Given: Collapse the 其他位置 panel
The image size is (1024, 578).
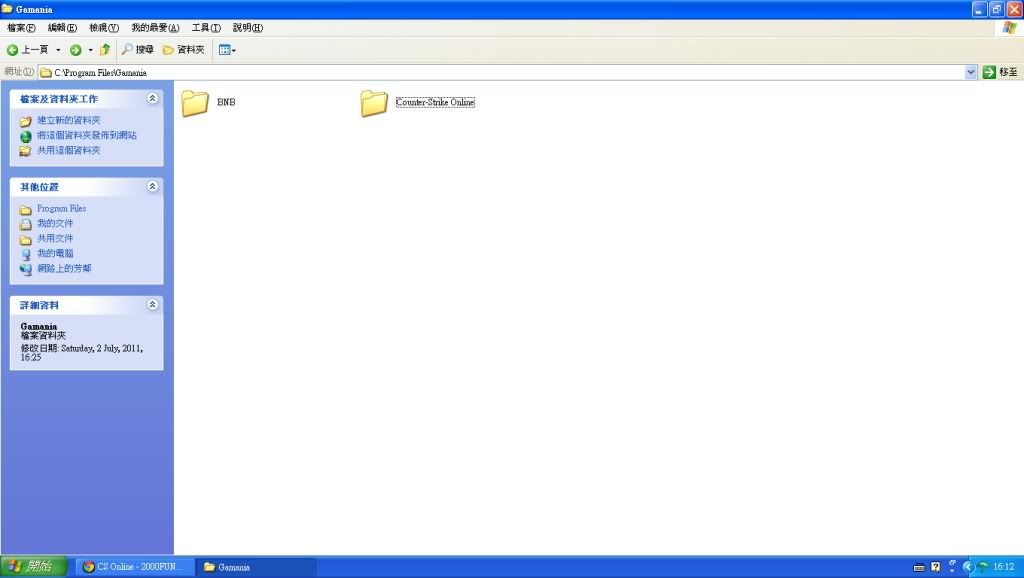Looking at the screenshot, I should coord(152,186).
